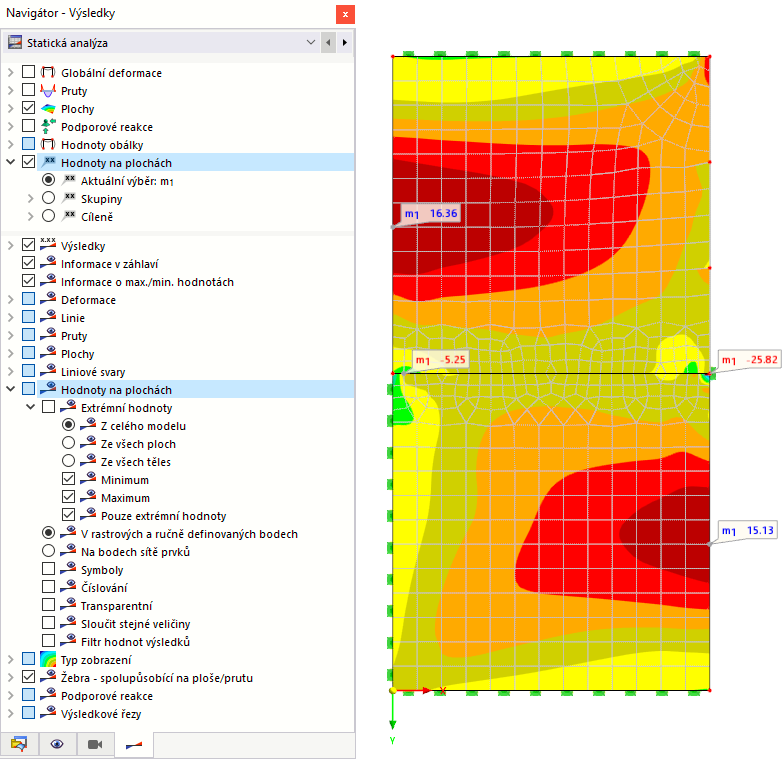Image resolution: width=782 pixels, height=759 pixels.
Task: Uncheck the Maximum checkbox
Action: pyautogui.click(x=68, y=497)
